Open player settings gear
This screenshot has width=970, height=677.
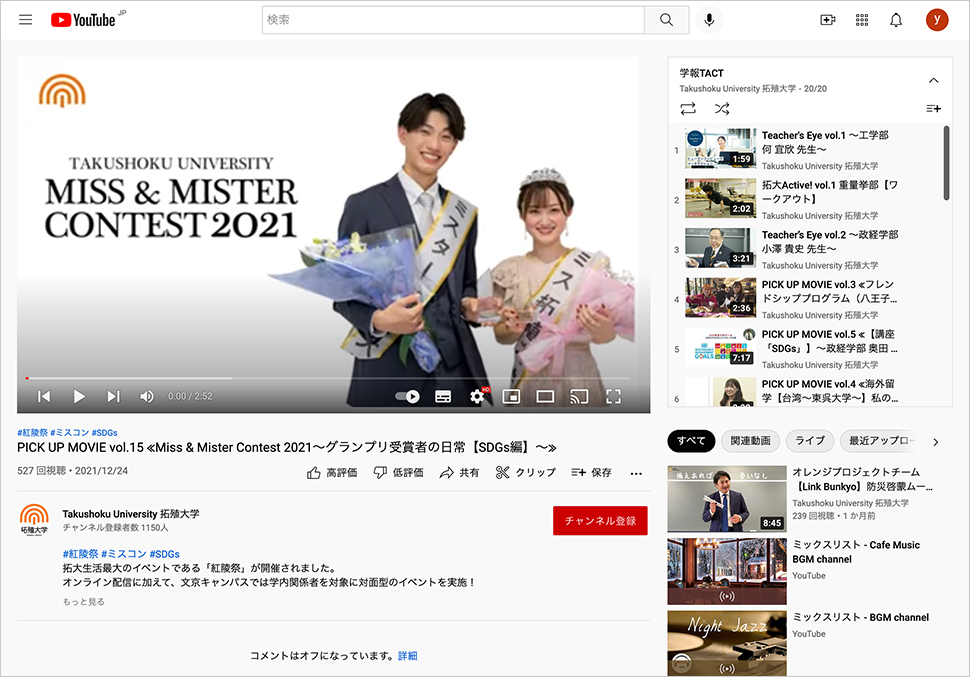click(477, 396)
